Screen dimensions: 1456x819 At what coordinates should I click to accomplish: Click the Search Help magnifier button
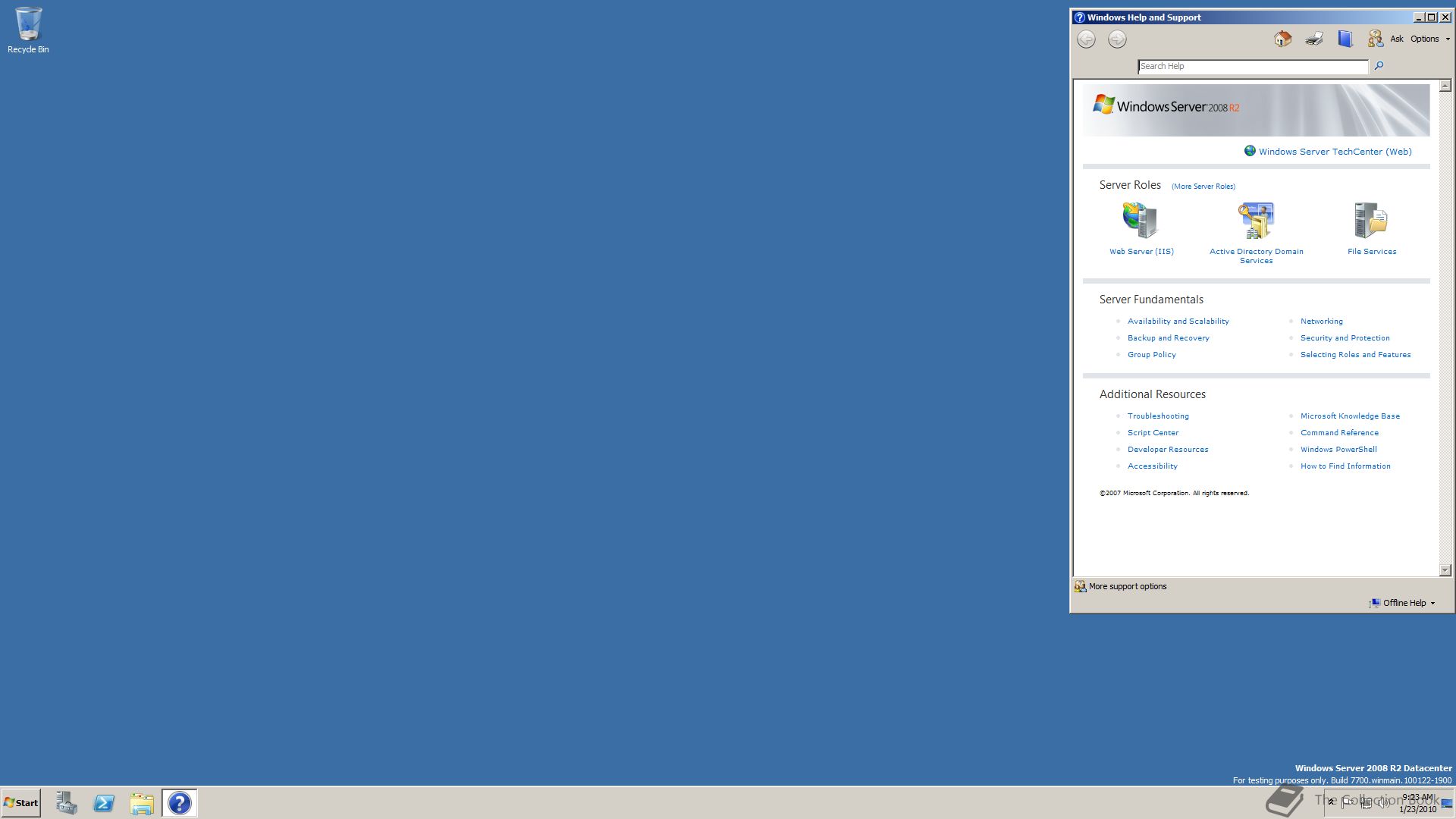pyautogui.click(x=1379, y=66)
